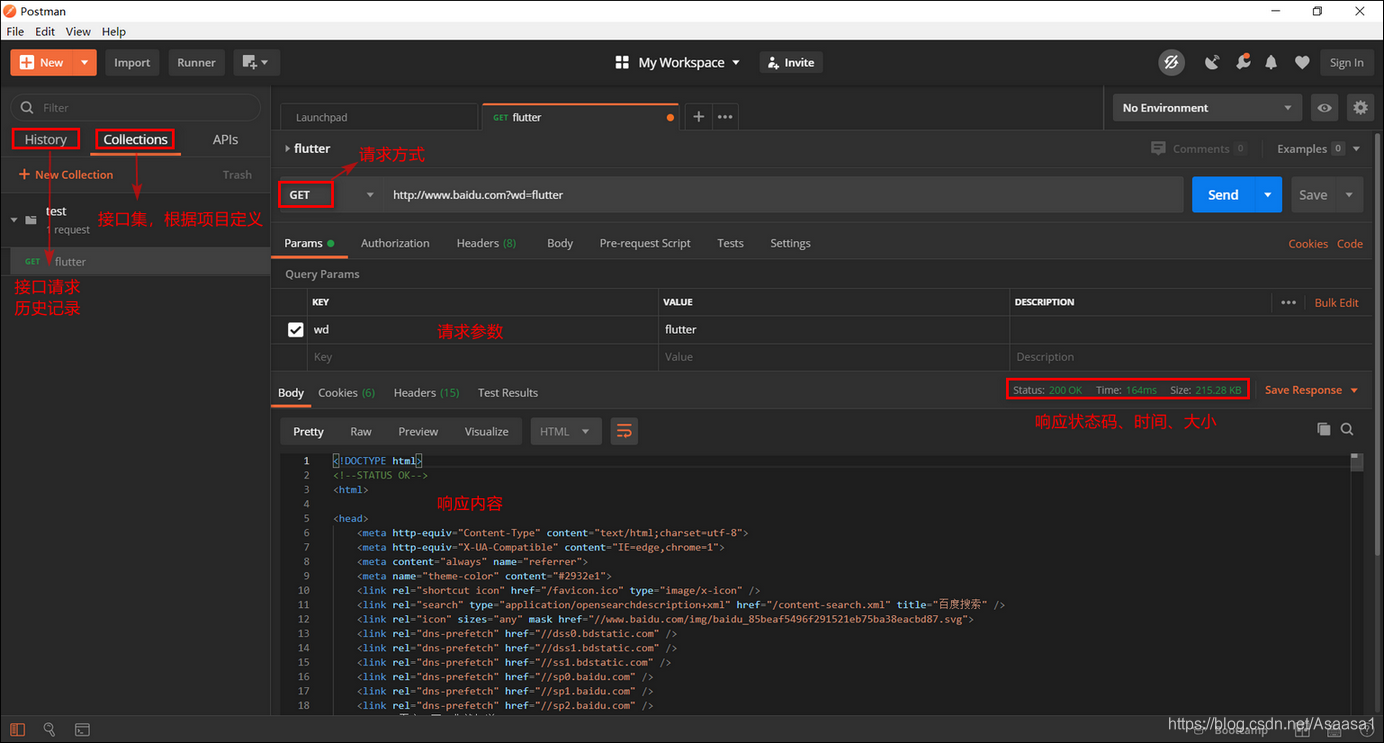Open the Save options dropdown arrow
The image size is (1384, 743).
[x=1349, y=195]
